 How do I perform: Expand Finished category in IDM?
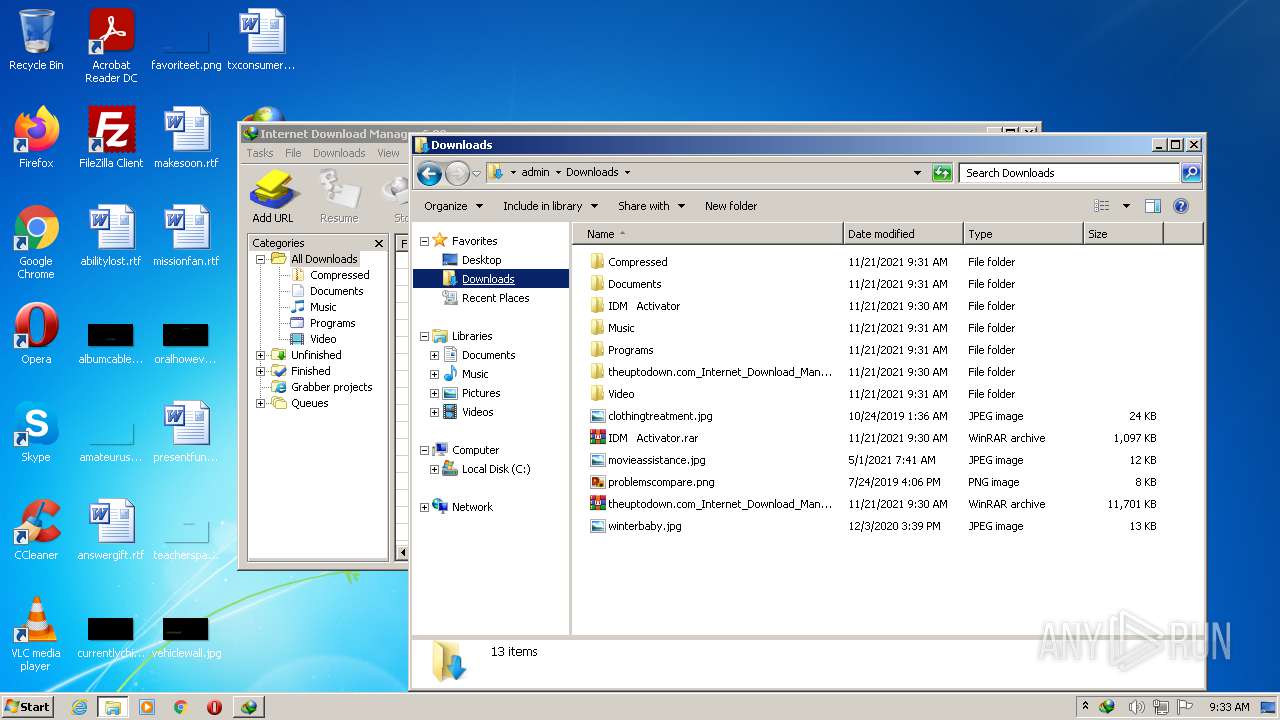(261, 371)
